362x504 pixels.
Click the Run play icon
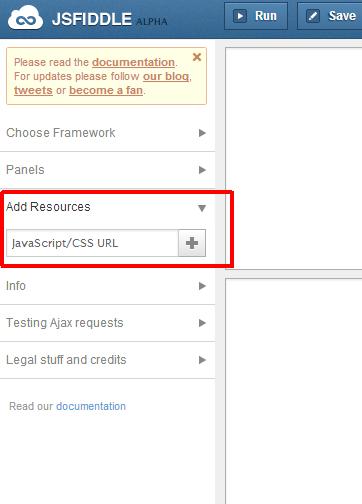(x=240, y=16)
